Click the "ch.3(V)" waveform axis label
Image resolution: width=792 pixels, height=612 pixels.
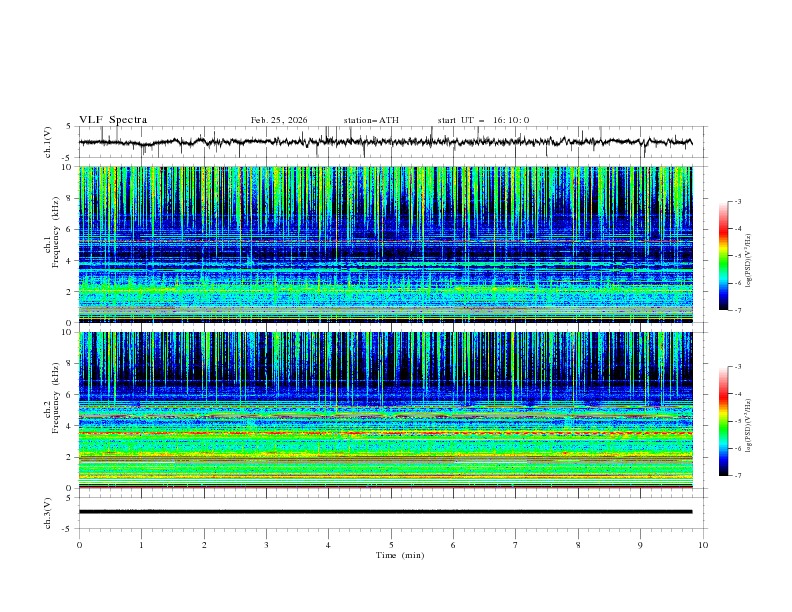[x=47, y=513]
